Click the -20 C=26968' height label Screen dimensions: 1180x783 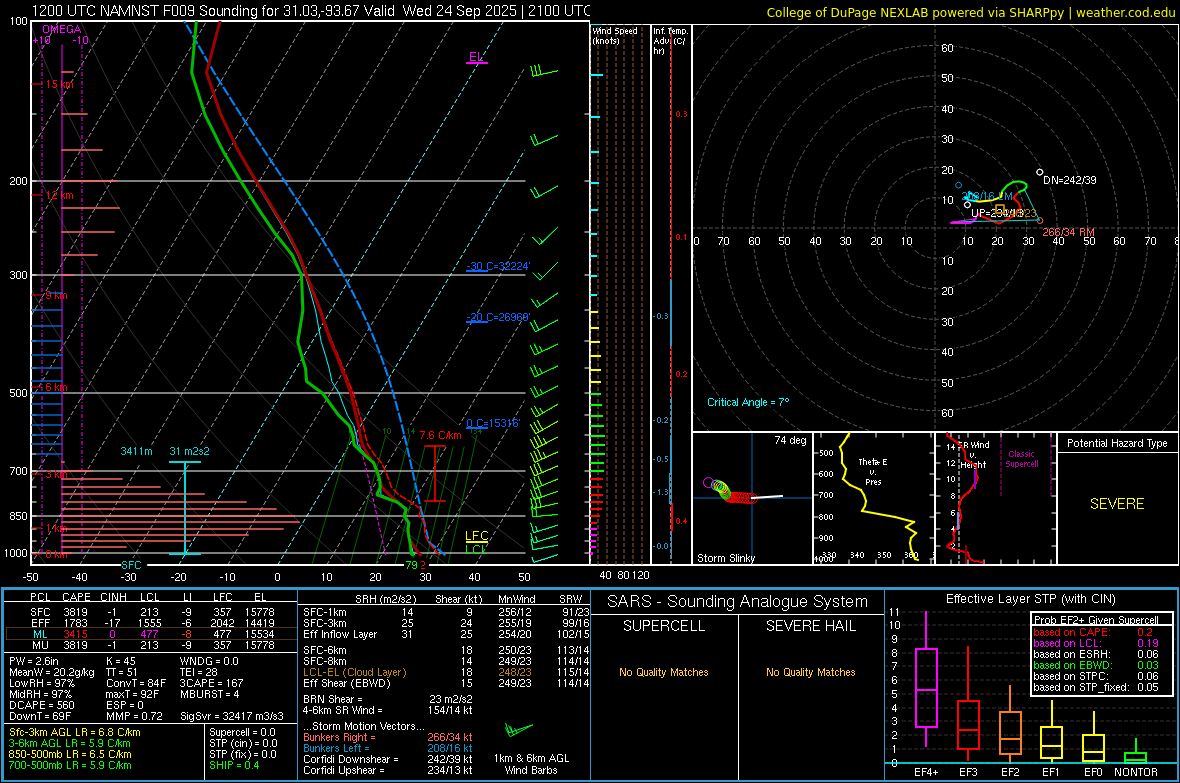[498, 317]
